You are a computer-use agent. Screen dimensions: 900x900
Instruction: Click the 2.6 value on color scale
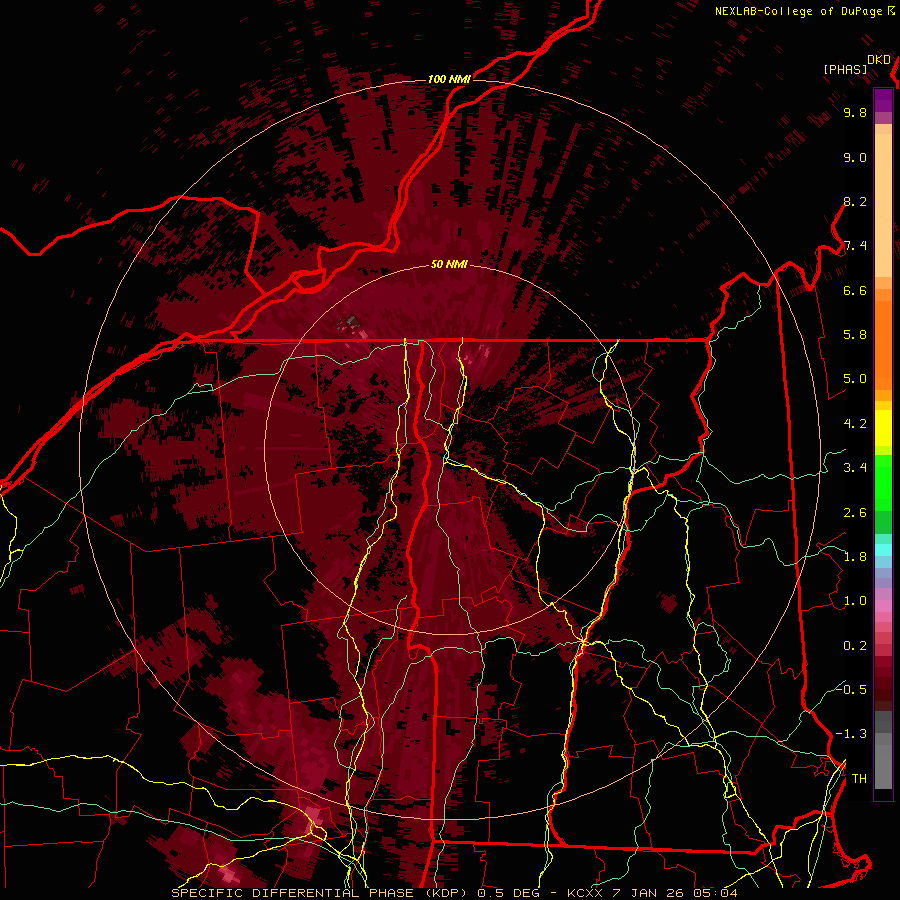[855, 513]
